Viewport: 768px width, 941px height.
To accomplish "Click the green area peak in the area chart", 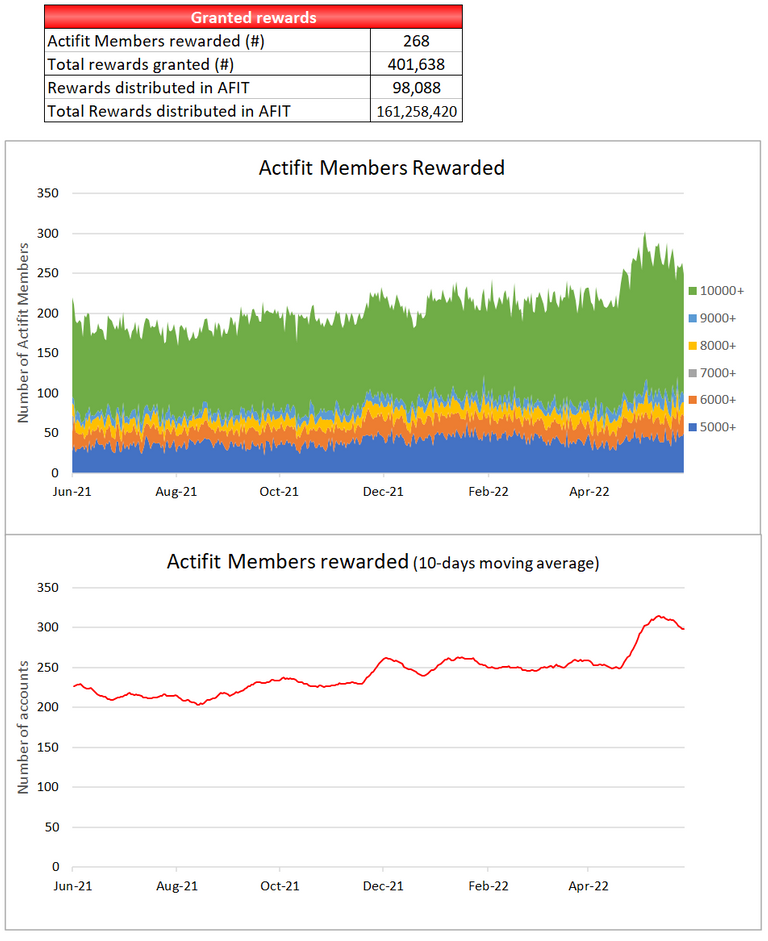I will pyautogui.click(x=645, y=235).
